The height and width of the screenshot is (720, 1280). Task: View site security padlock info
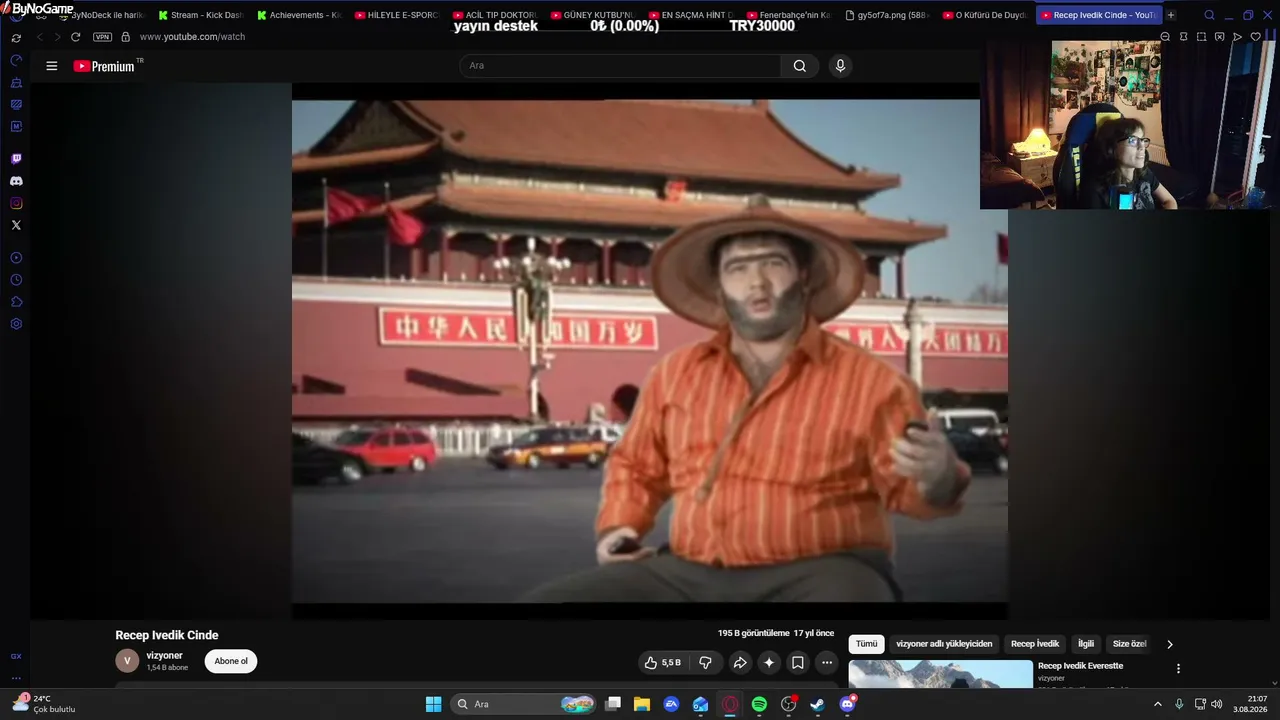pos(125,37)
